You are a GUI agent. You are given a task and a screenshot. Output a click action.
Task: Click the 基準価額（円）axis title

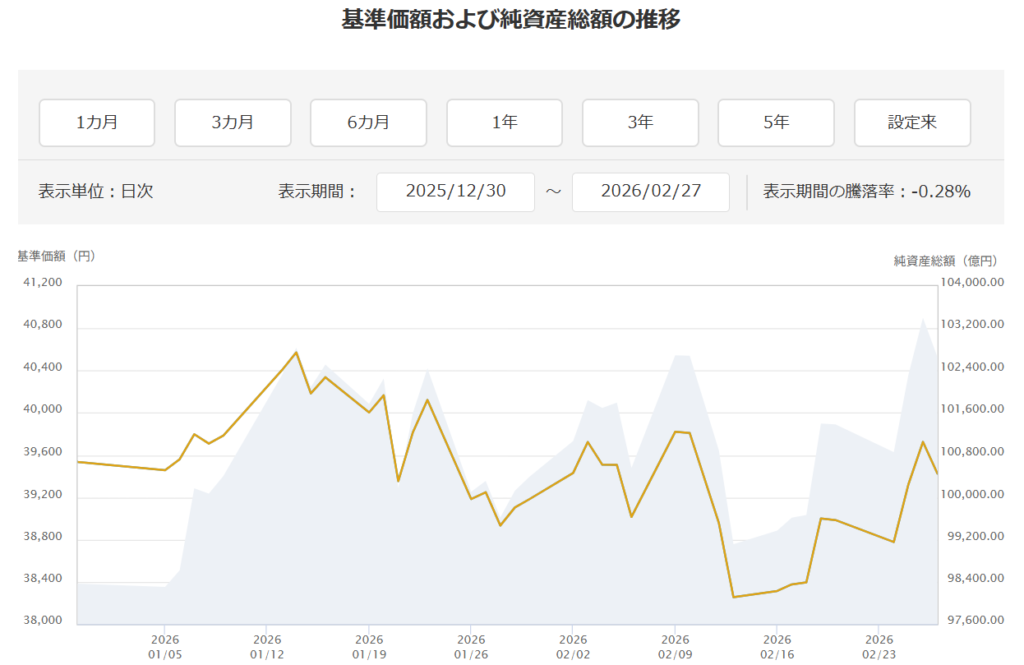56,256
